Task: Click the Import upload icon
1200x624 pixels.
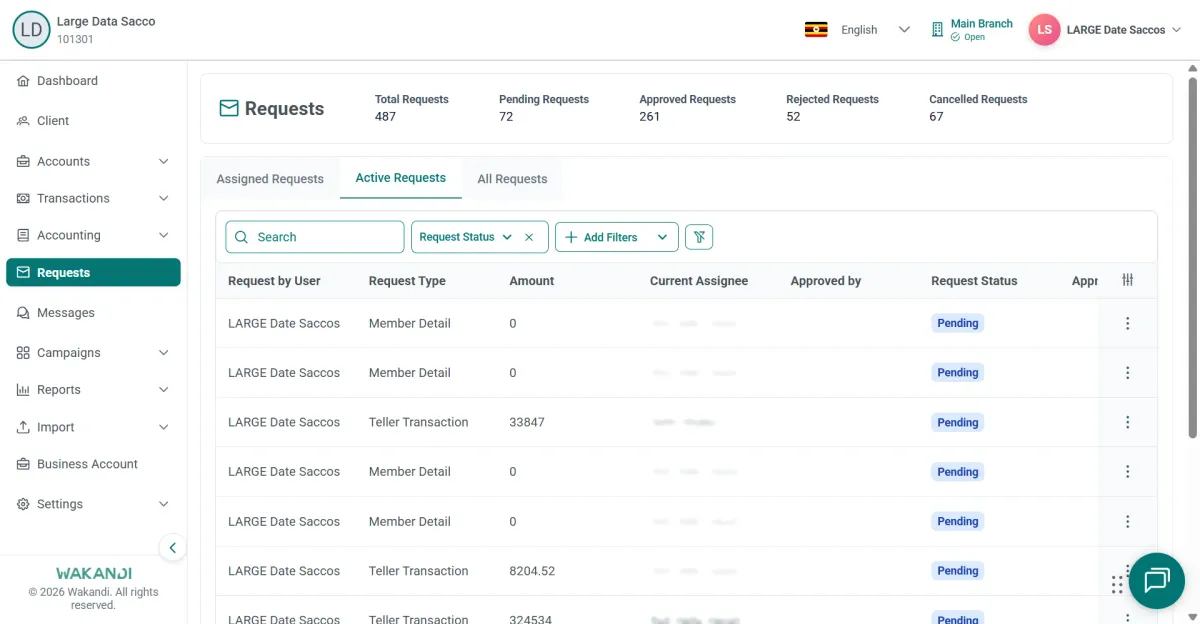Action: coord(23,427)
